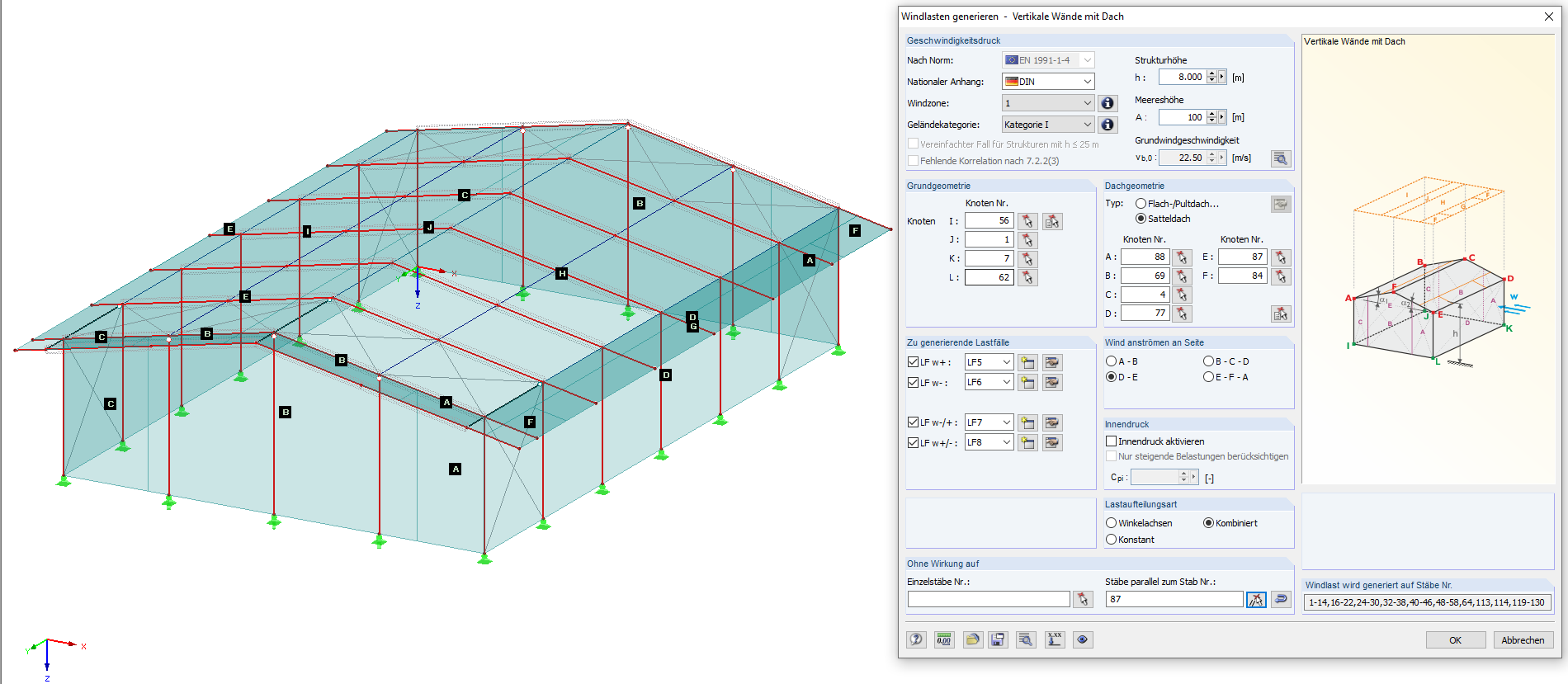
Task: Create new load case for LF w+
Action: (1027, 362)
